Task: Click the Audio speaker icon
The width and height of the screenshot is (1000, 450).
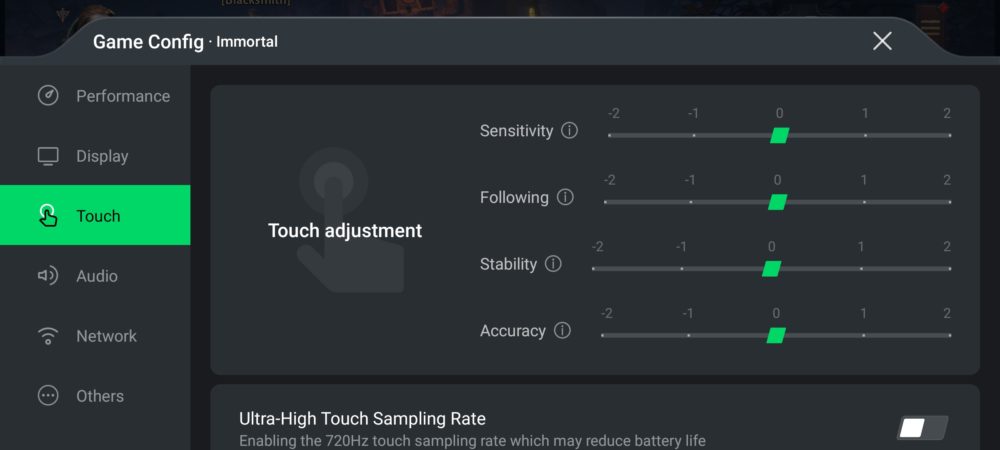Action: click(x=48, y=276)
